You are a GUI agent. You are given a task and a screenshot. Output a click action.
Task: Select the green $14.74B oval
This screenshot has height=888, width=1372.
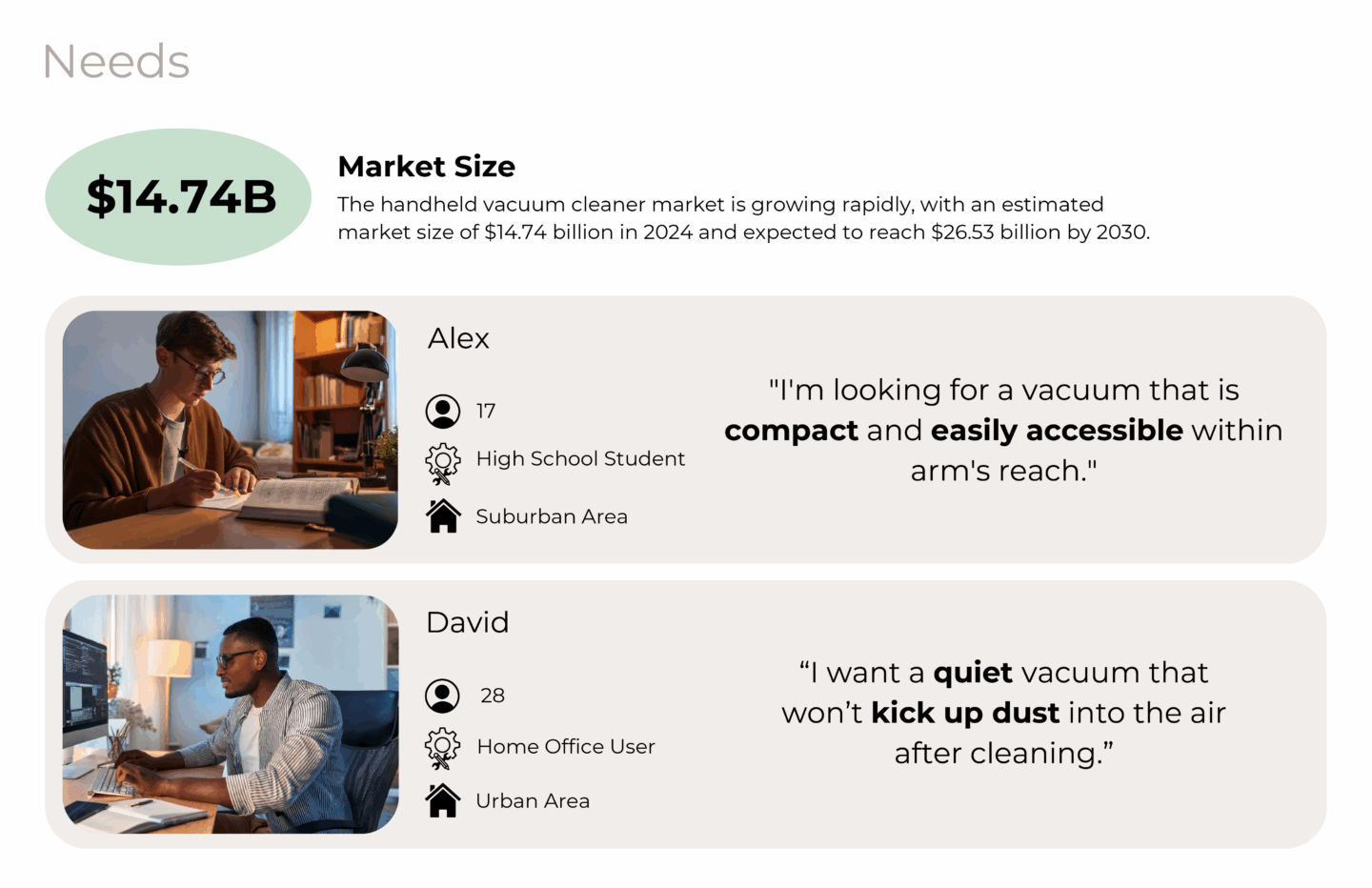tap(178, 197)
